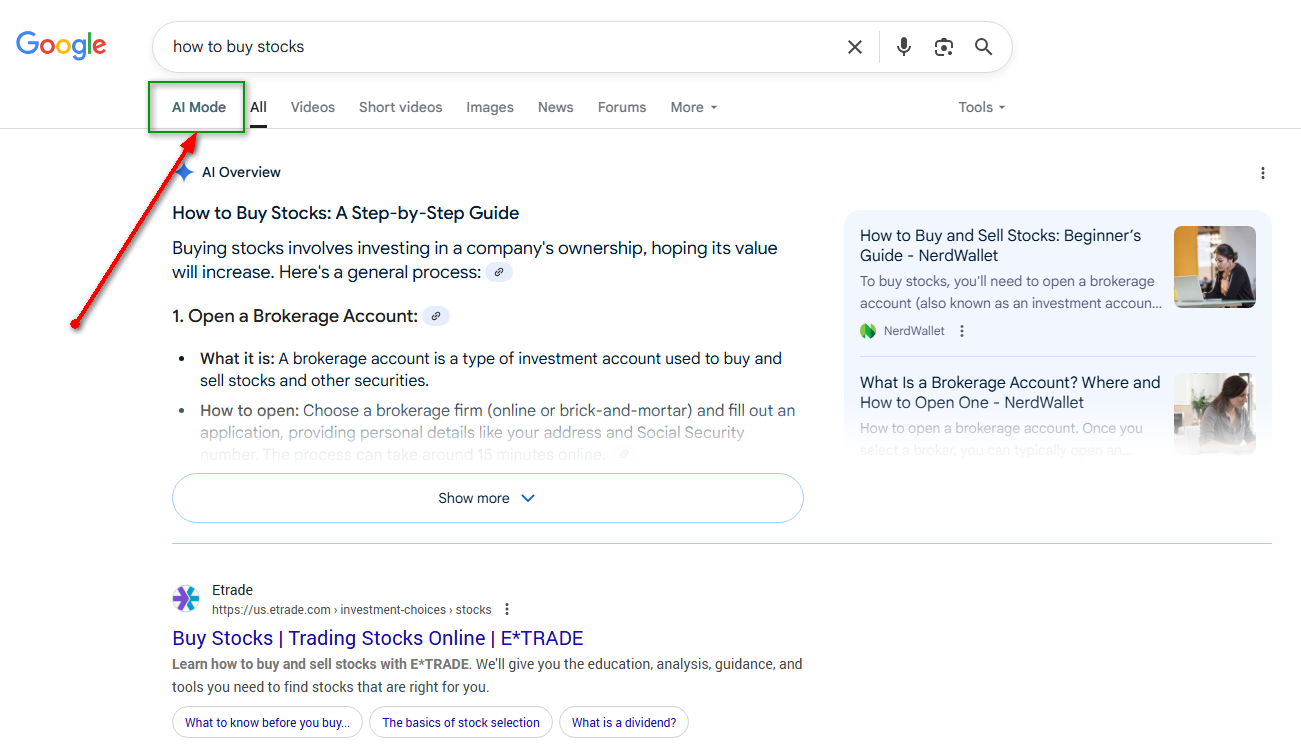Open the three-dot menu next to the Etrade URL
The height and width of the screenshot is (753, 1301).
[507, 609]
